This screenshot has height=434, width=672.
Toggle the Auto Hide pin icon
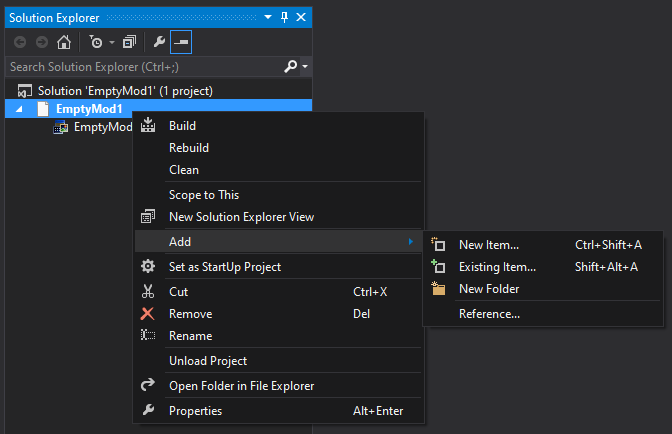click(x=284, y=17)
